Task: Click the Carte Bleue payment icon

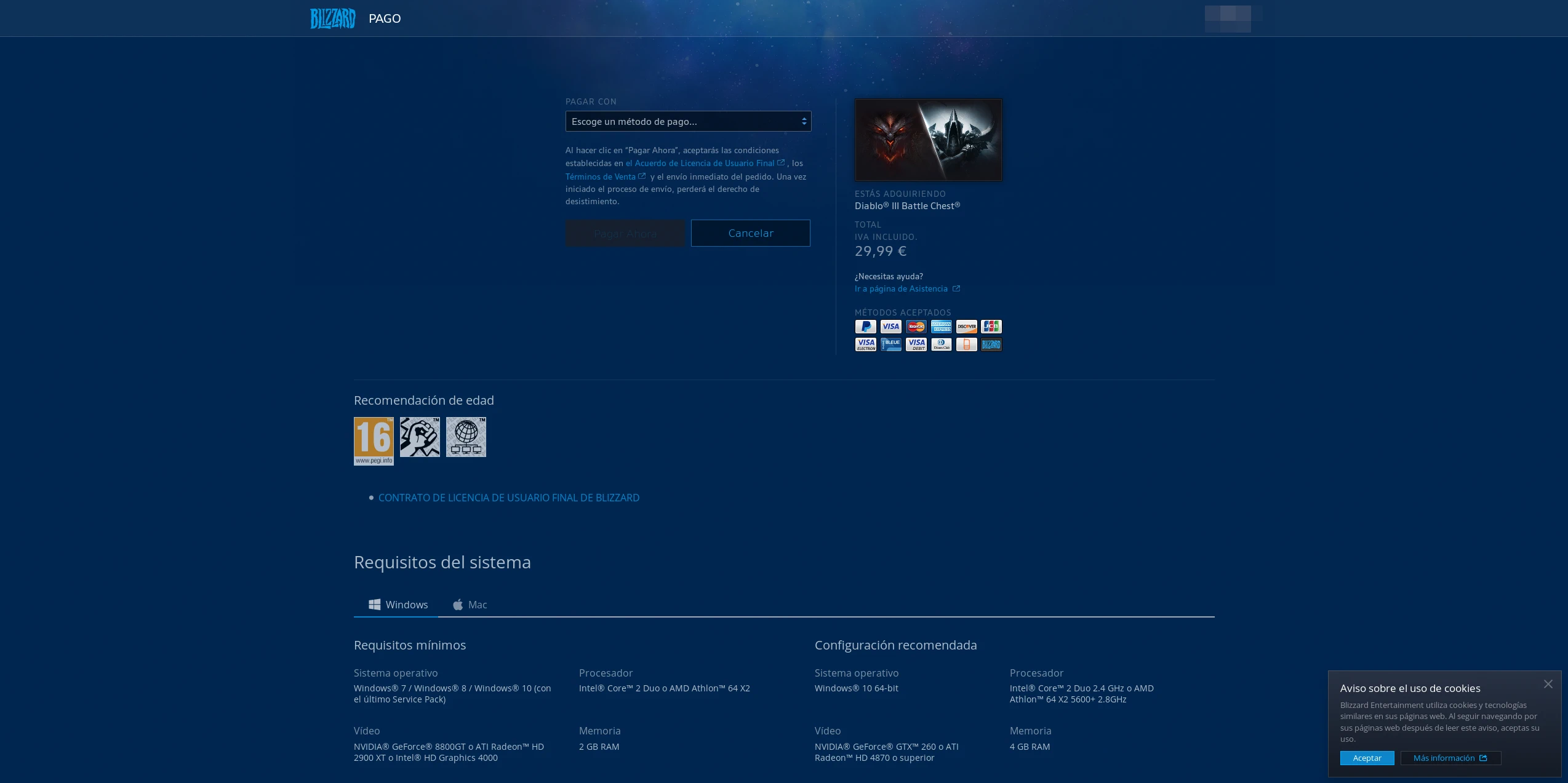Action: click(x=890, y=344)
